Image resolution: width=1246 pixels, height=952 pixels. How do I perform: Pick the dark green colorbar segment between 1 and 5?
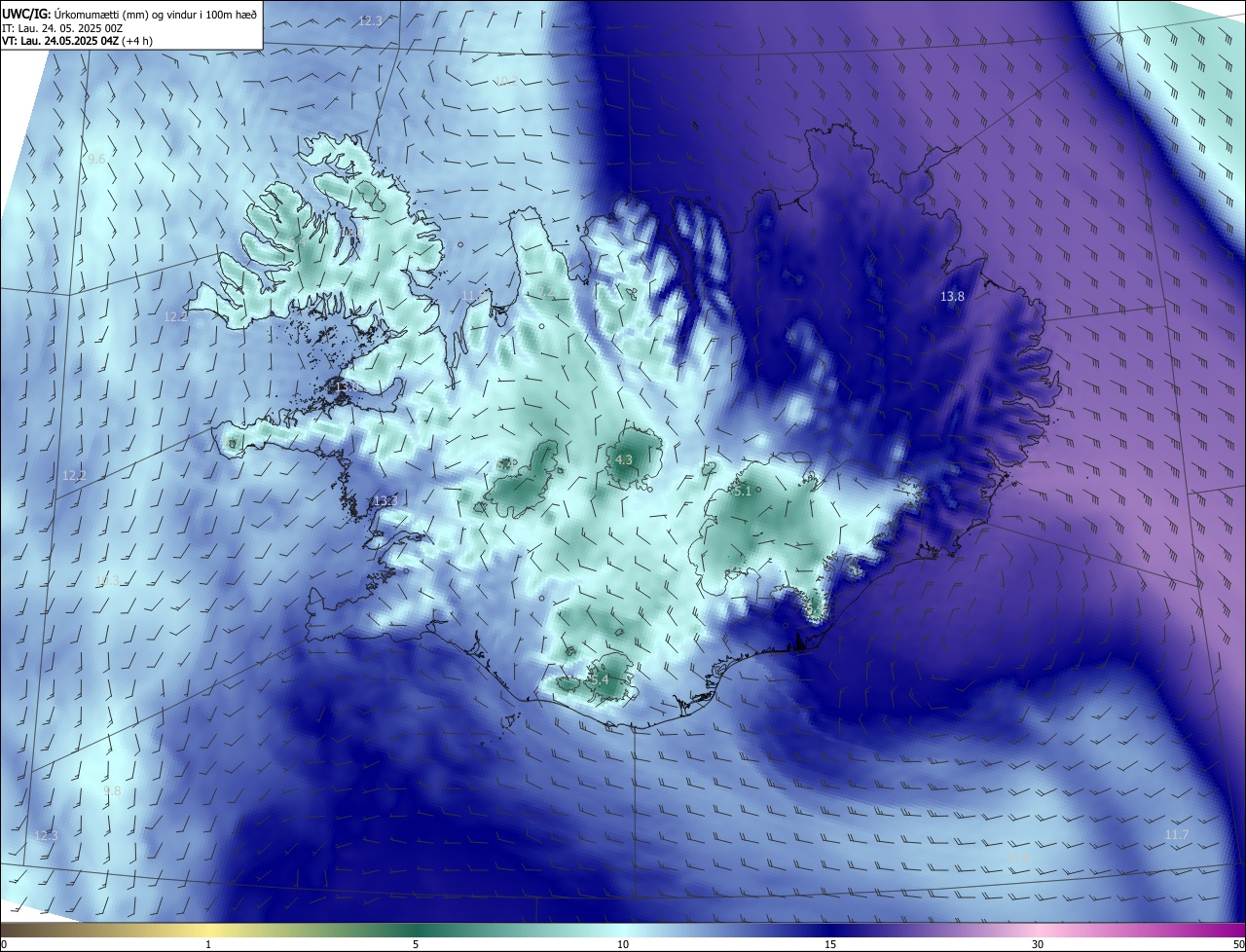311,931
